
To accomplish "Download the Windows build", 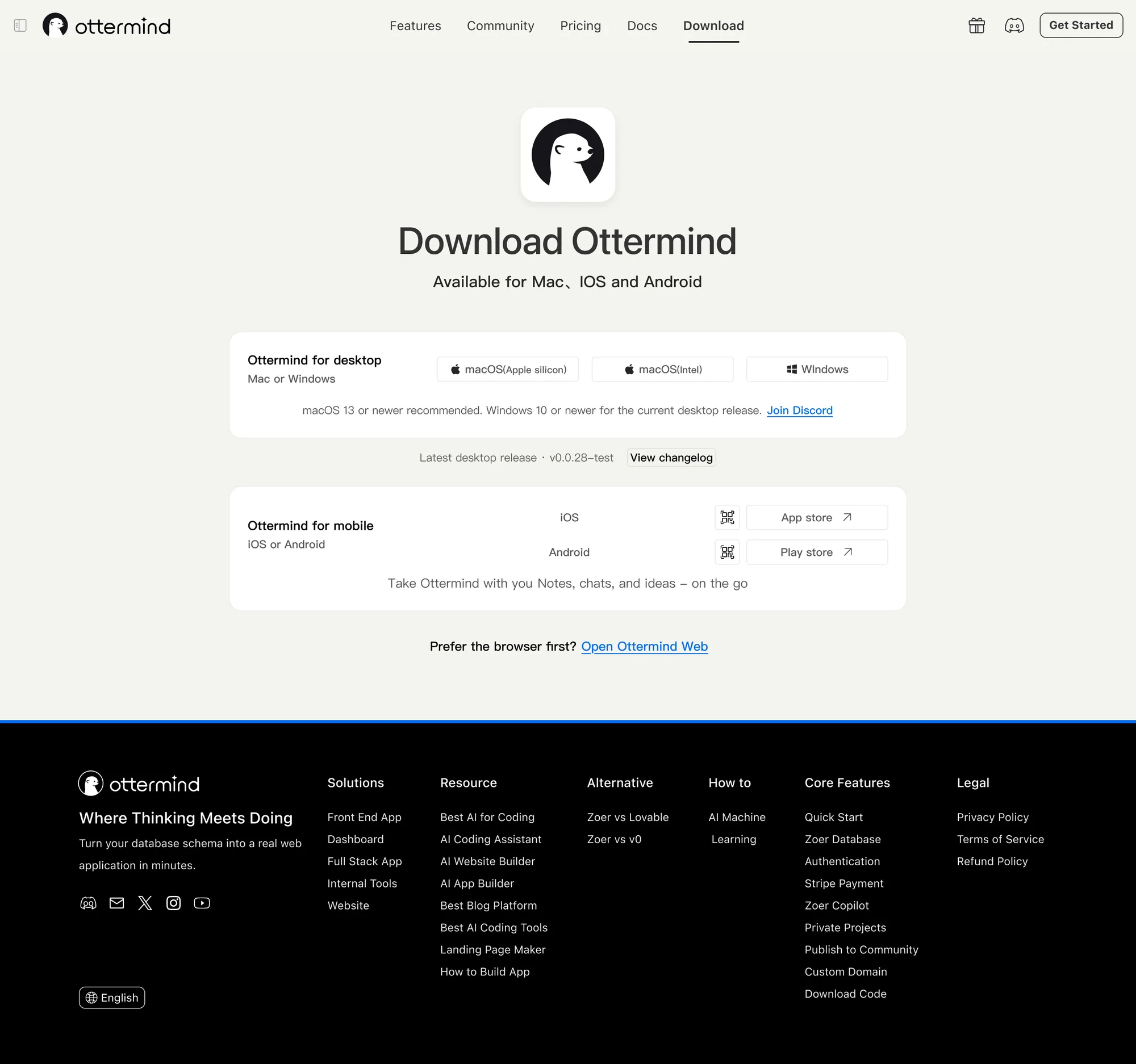I will (817, 370).
